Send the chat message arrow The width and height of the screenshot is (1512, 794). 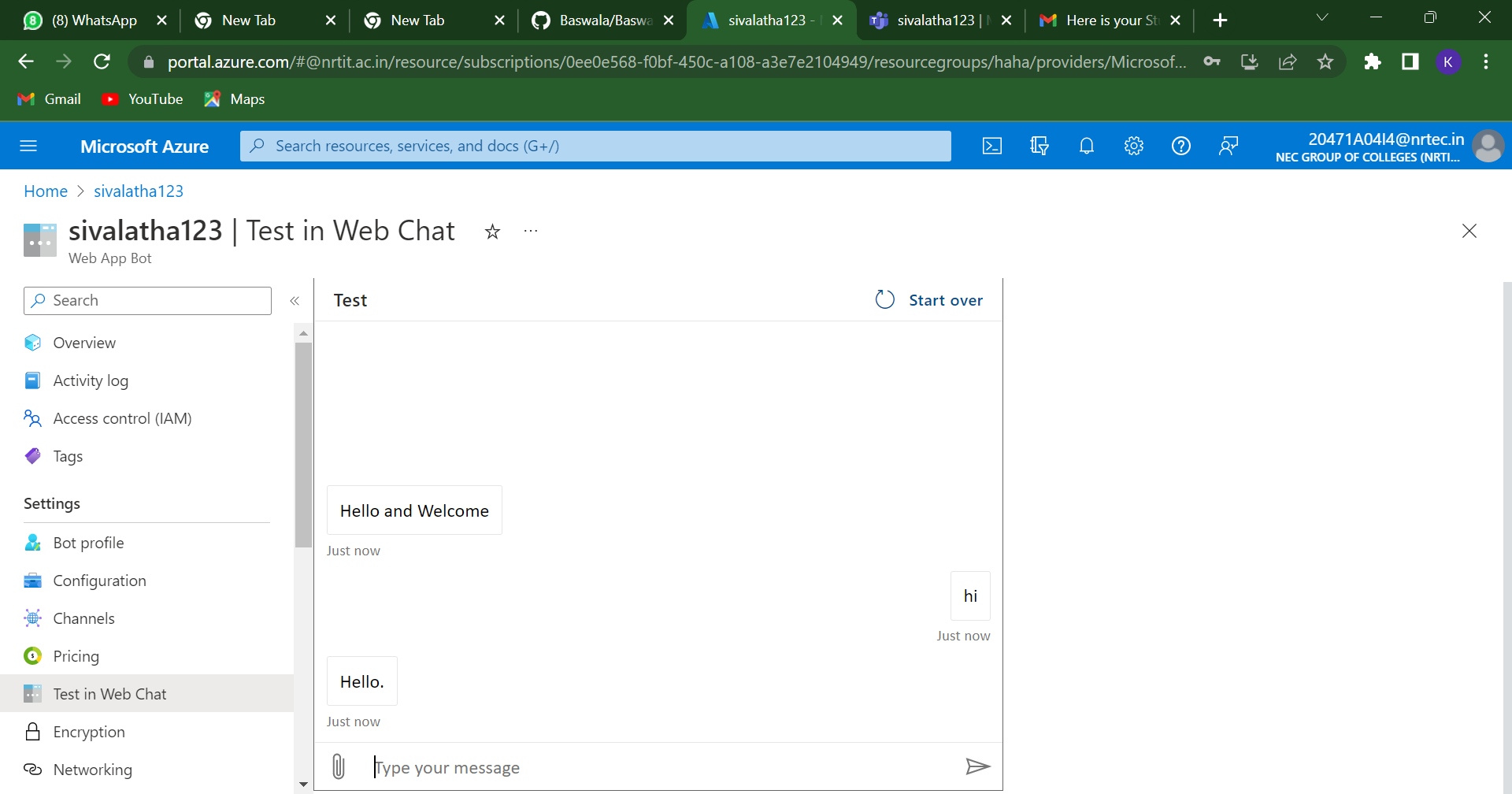point(977,766)
